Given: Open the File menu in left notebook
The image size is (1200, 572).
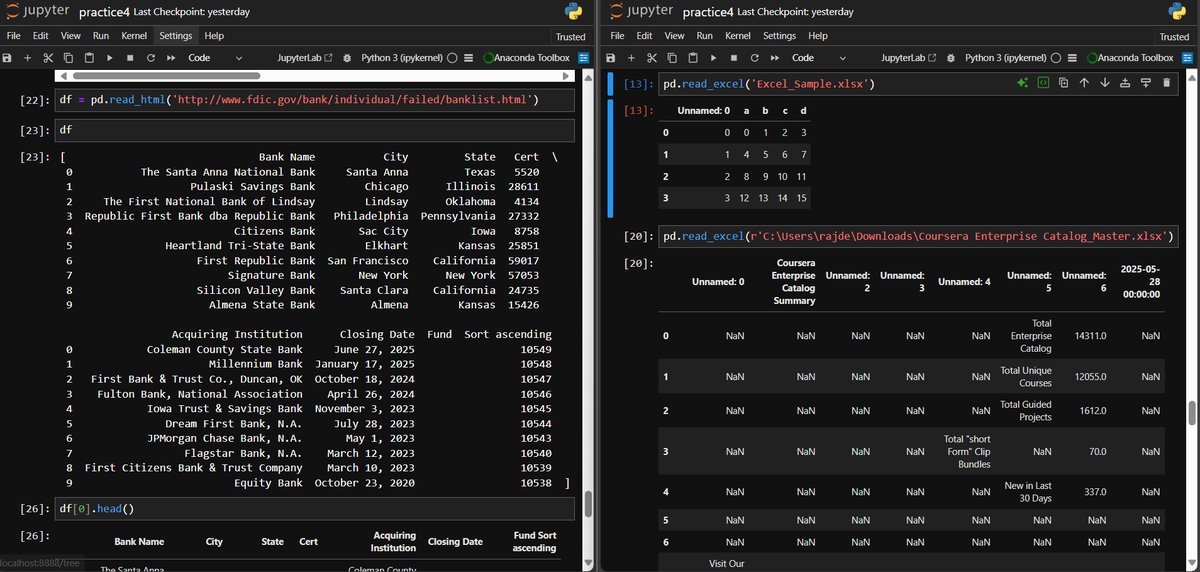Looking at the screenshot, I should click(14, 36).
